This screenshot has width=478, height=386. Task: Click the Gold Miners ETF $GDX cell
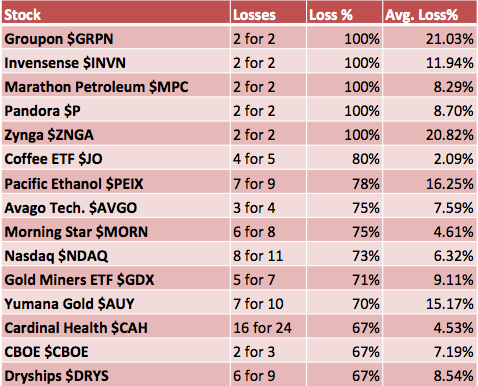116,279
